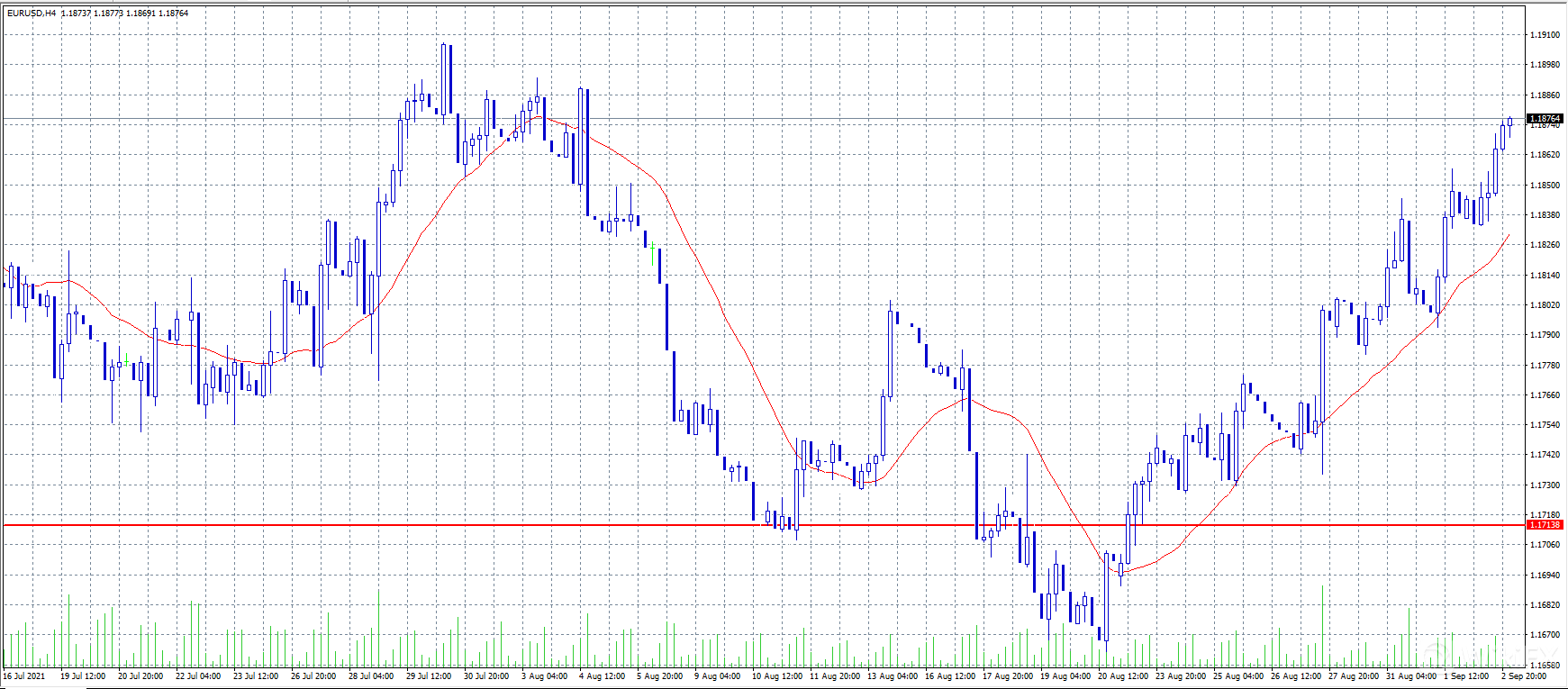This screenshot has height=689, width=1568.
Task: Click the 1 Sep 12:00 time label
Action: click(1466, 676)
